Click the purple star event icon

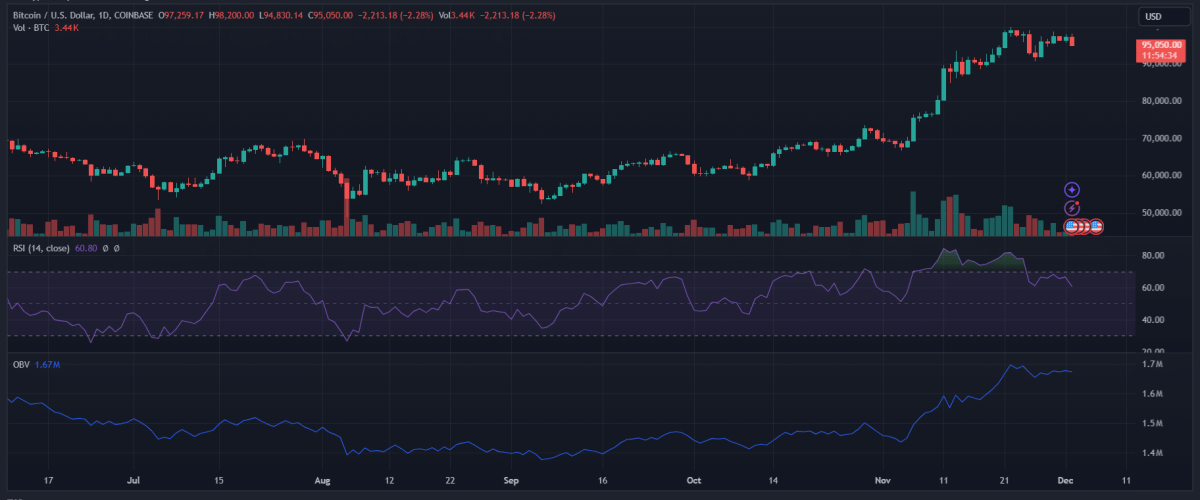pos(1072,189)
